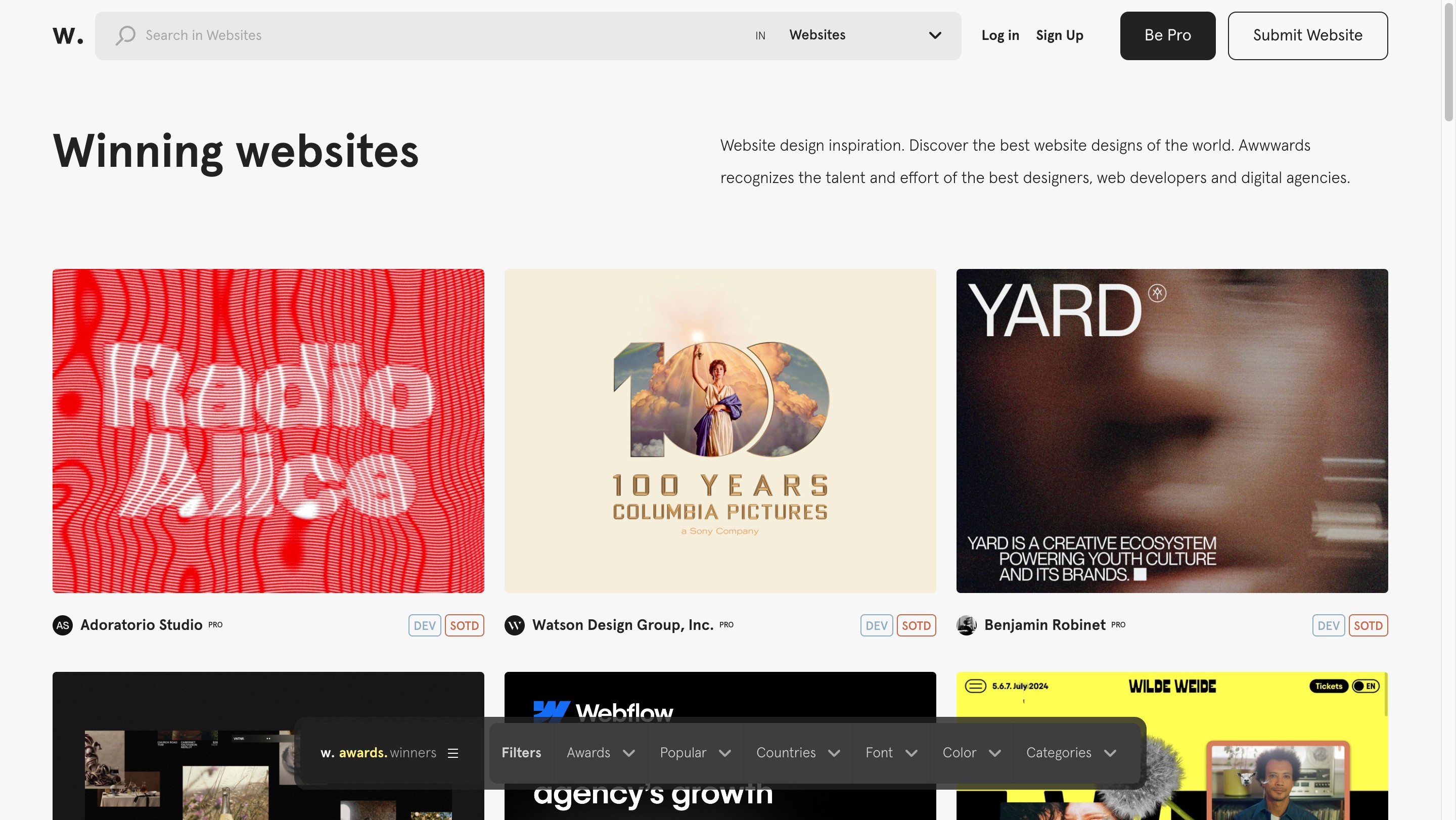Click the SOTD badge for Adoratorio Studio
Viewport: 1456px width, 820px height.
(464, 625)
